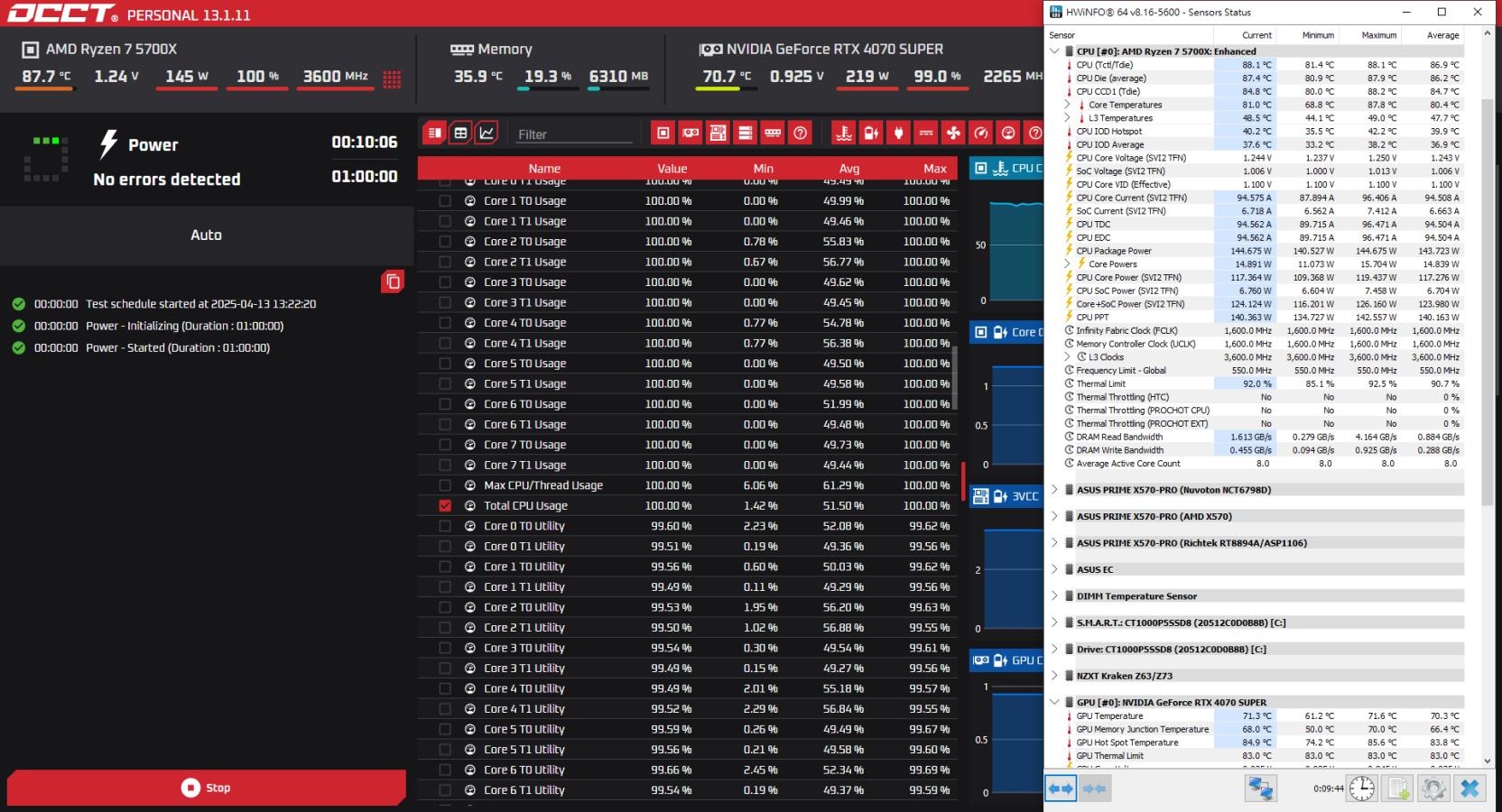Check Core 1 T0 Usage checkbox
1502x812 pixels.
click(x=445, y=201)
